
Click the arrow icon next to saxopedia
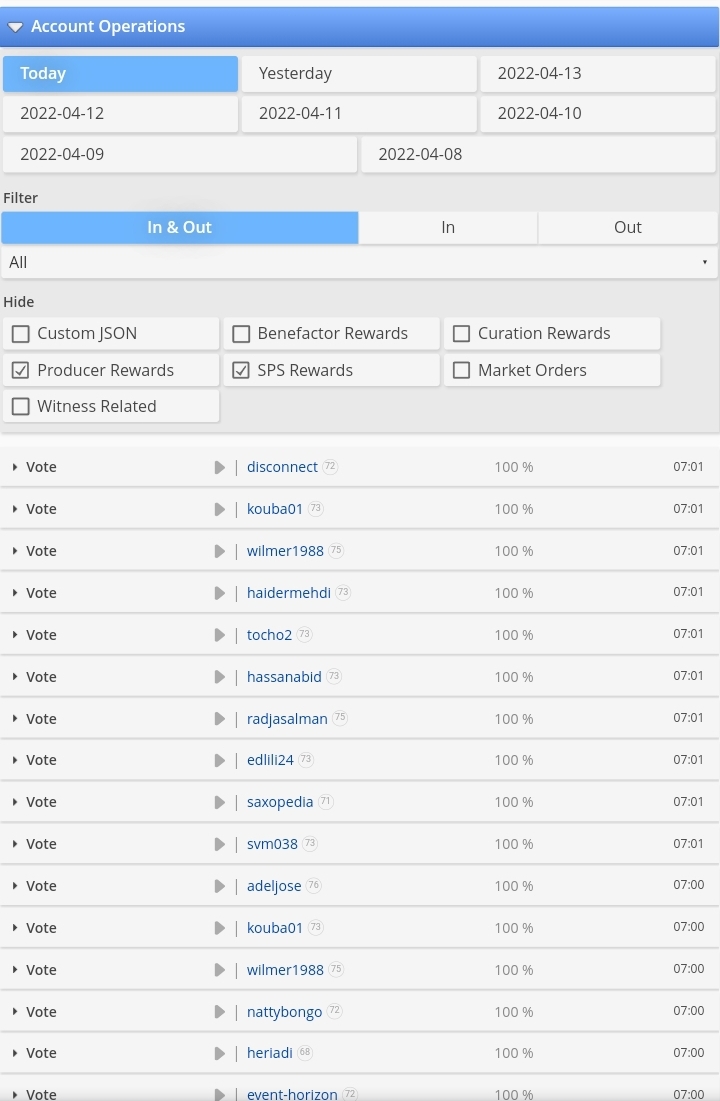pyautogui.click(x=219, y=803)
